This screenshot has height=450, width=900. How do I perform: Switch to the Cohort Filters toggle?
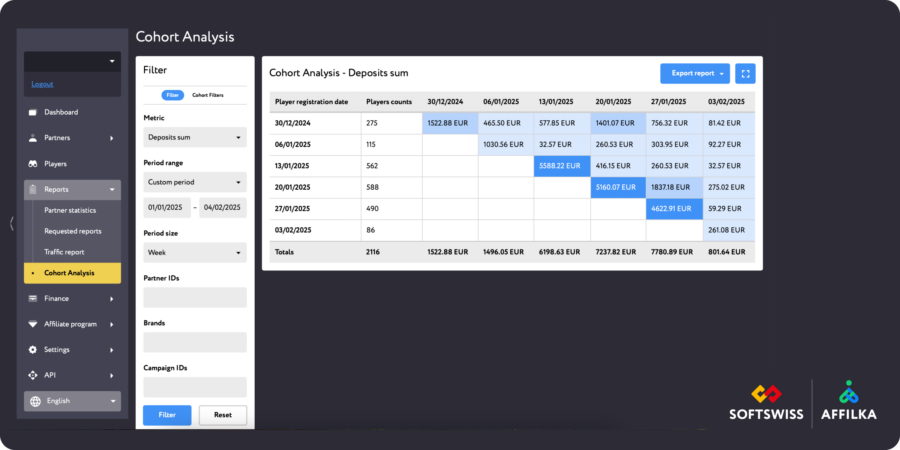click(207, 95)
